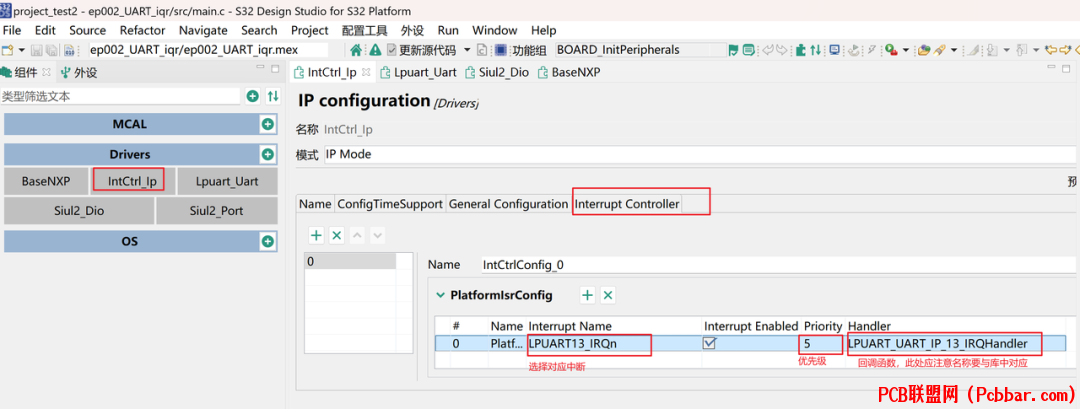1080x409 pixels.
Task: Open the dropdown arrow beside New icon
Action: point(21,50)
